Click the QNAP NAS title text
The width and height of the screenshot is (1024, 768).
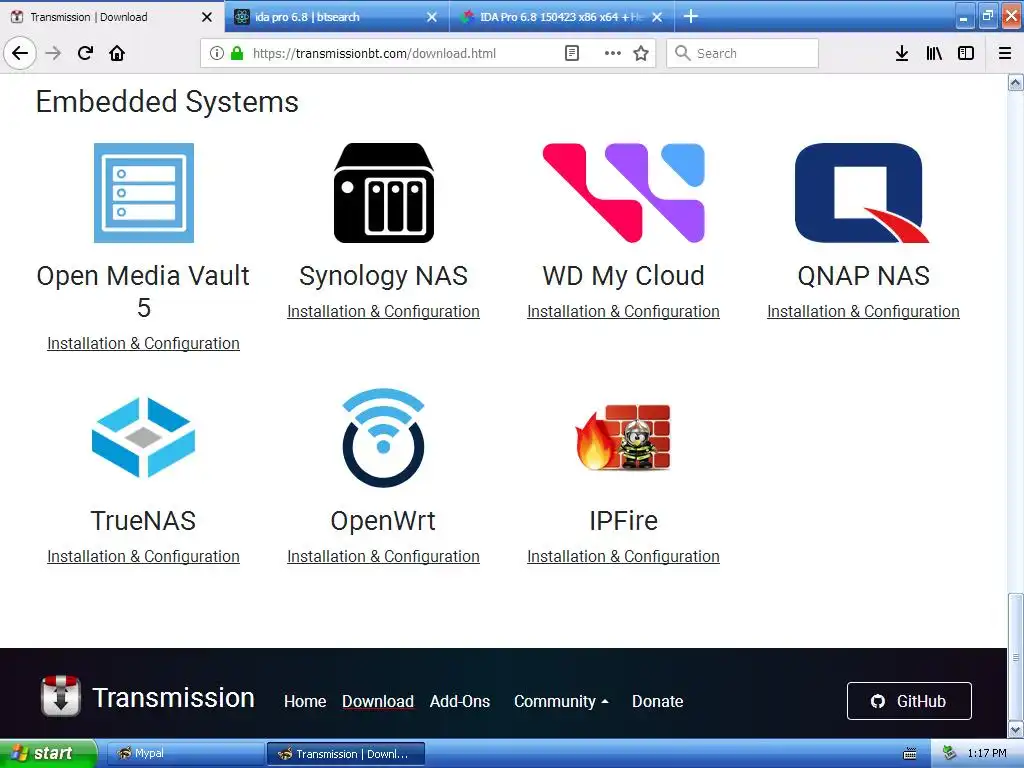[863, 276]
